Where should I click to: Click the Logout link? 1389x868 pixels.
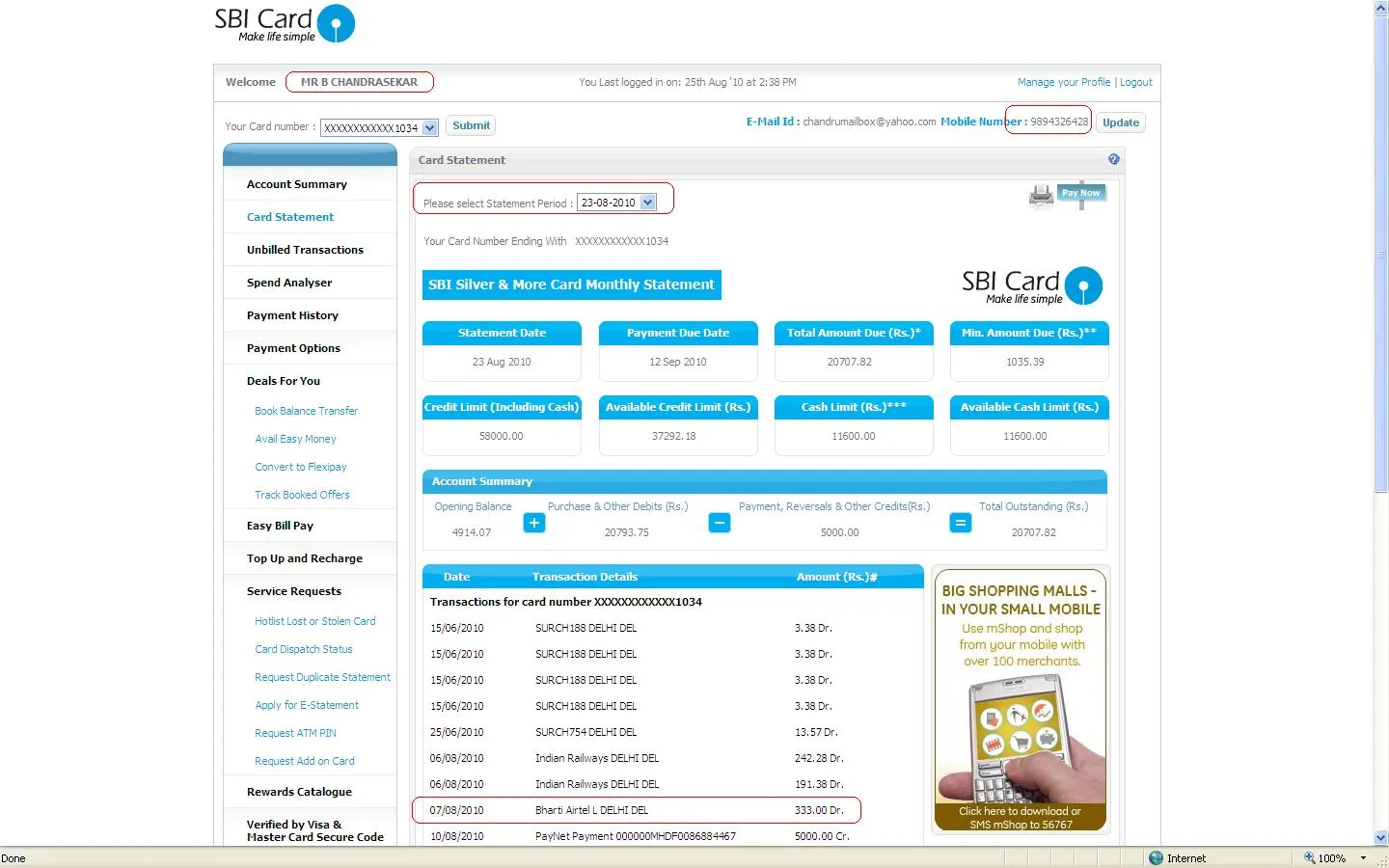coord(1135,82)
